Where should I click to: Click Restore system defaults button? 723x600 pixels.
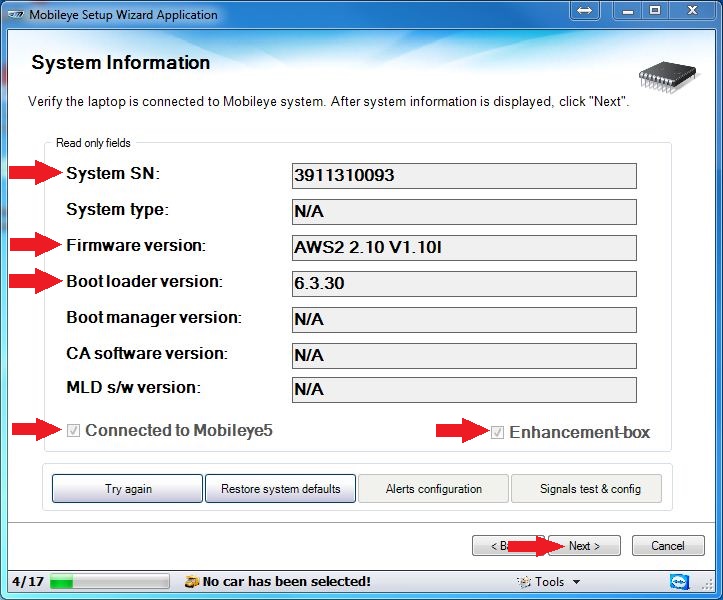(x=280, y=488)
